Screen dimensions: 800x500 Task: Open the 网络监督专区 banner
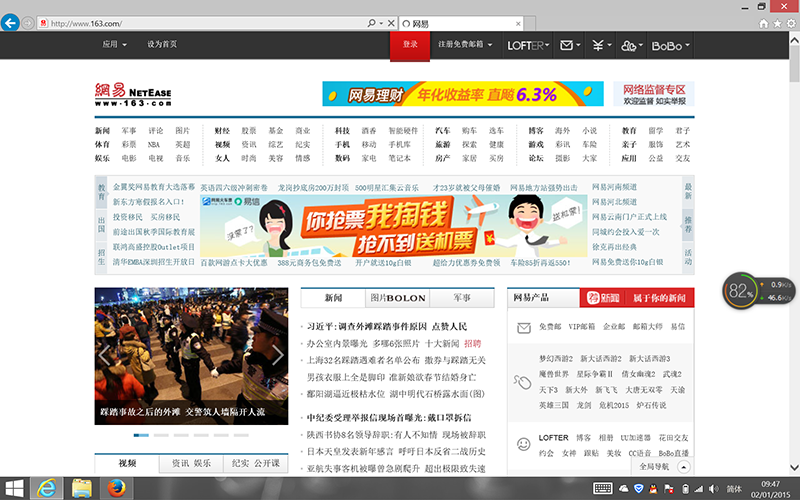click(654, 94)
